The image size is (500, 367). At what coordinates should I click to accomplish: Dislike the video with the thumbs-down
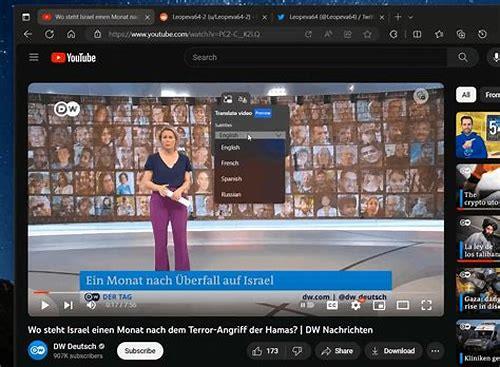click(x=297, y=351)
